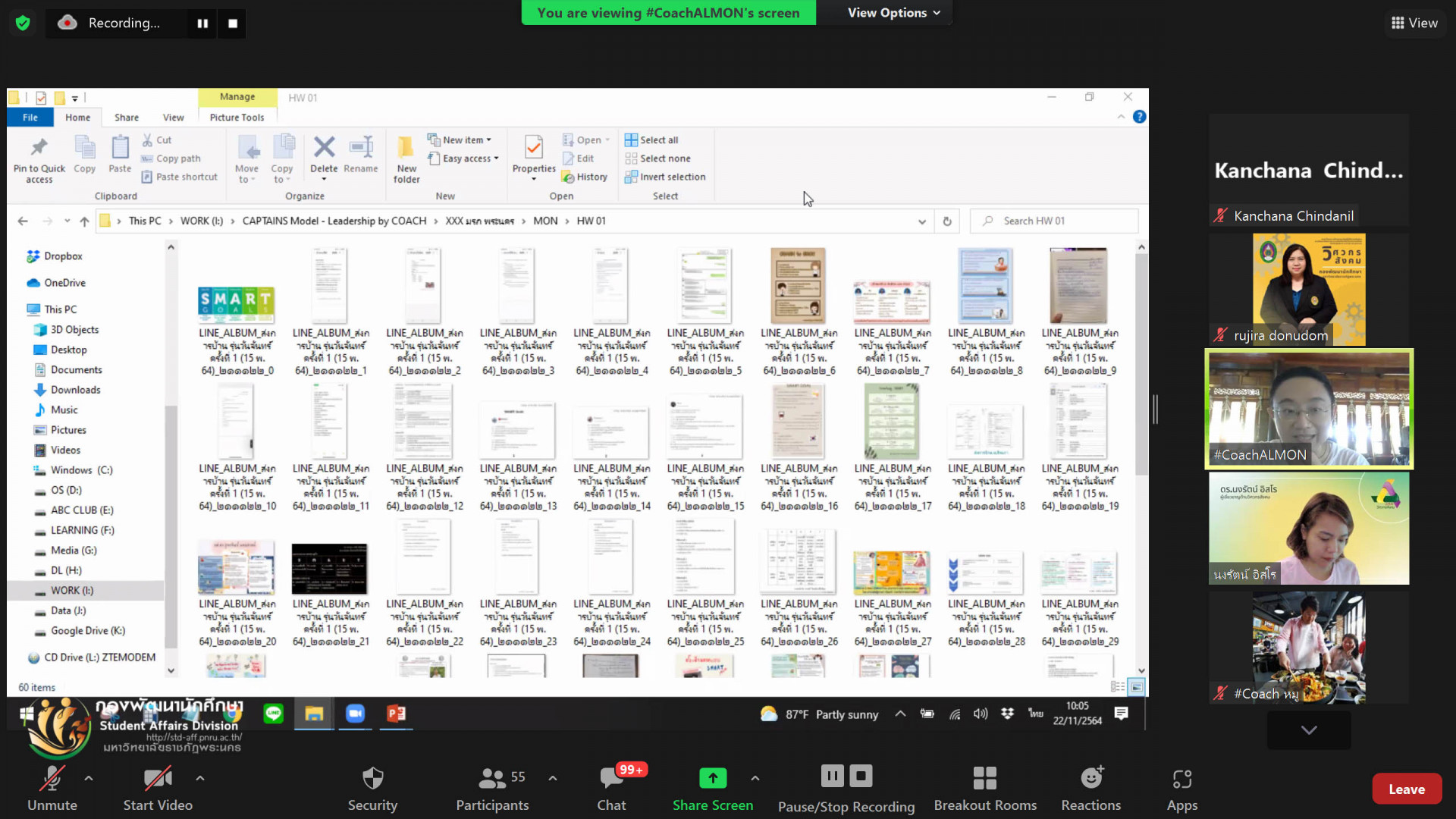Leave the meeting
The height and width of the screenshot is (819, 1456).
pyautogui.click(x=1406, y=789)
